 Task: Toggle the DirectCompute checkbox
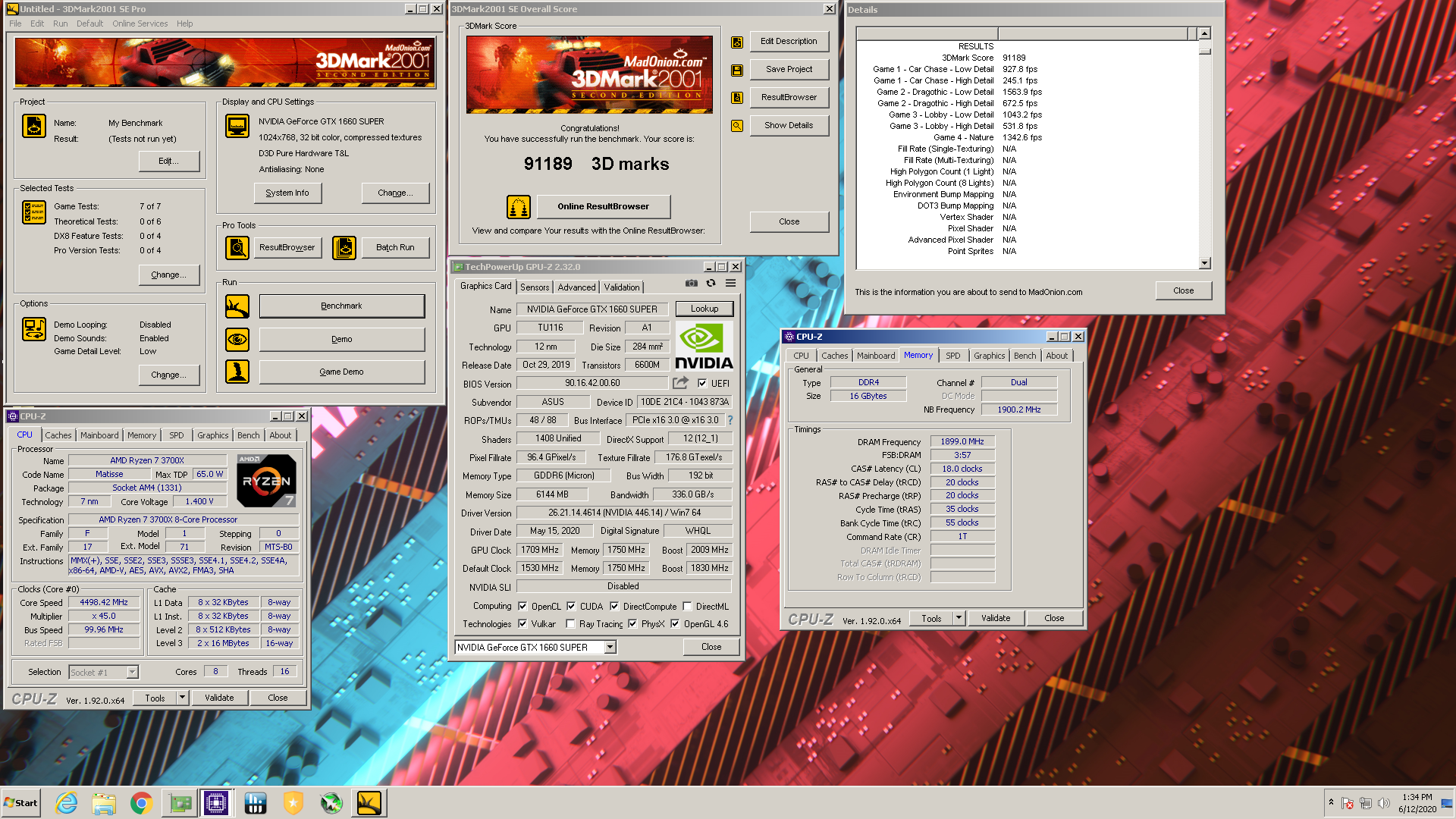click(x=614, y=606)
